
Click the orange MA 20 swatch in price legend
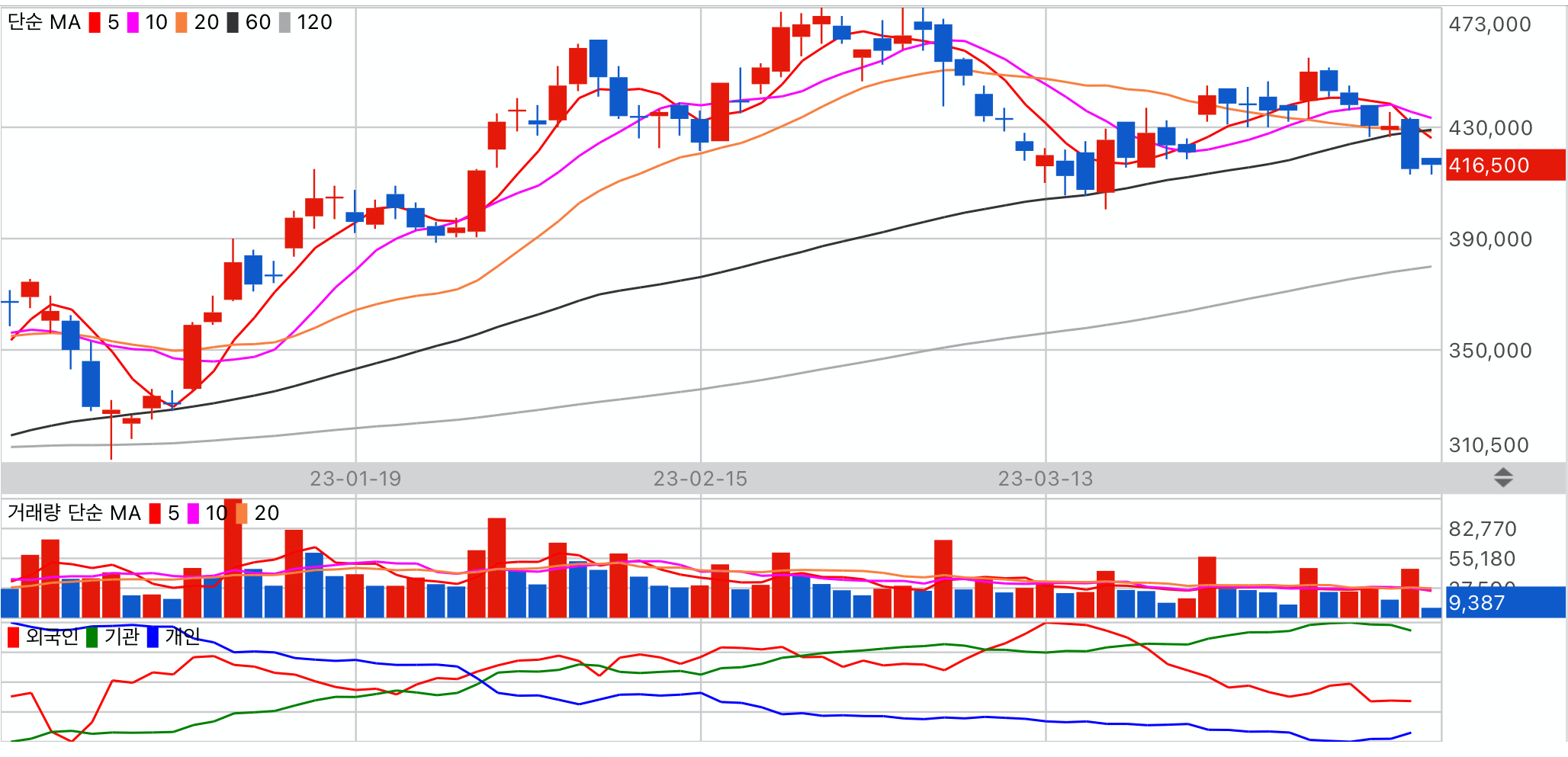pyautogui.click(x=182, y=23)
